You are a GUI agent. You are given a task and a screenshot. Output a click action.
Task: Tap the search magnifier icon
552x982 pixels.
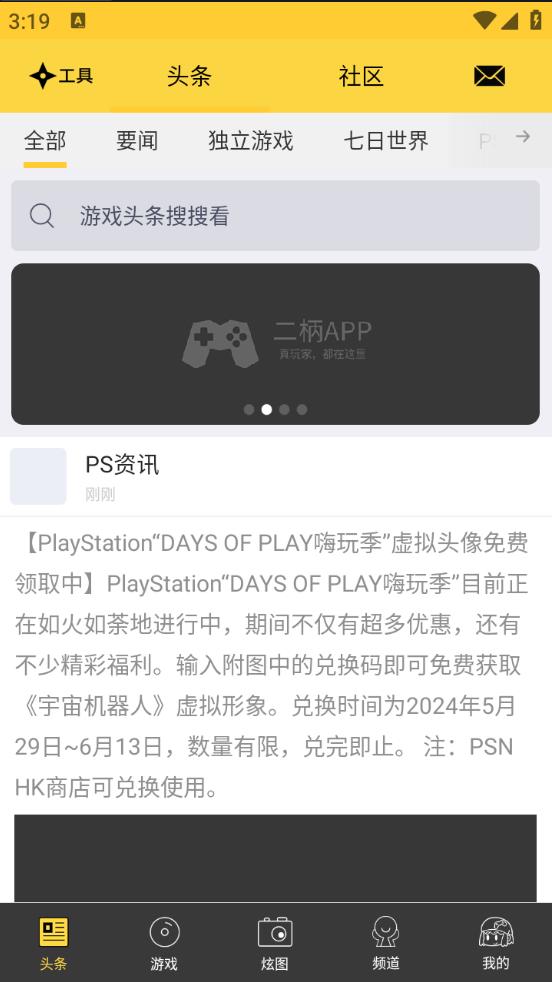[42, 216]
